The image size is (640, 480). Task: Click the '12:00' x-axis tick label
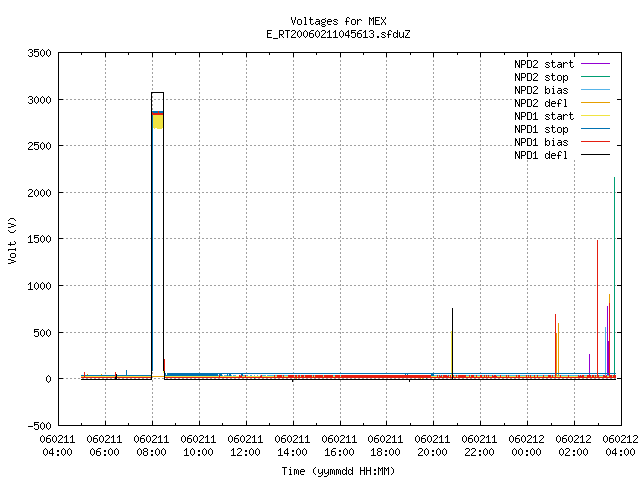[x=245, y=452]
